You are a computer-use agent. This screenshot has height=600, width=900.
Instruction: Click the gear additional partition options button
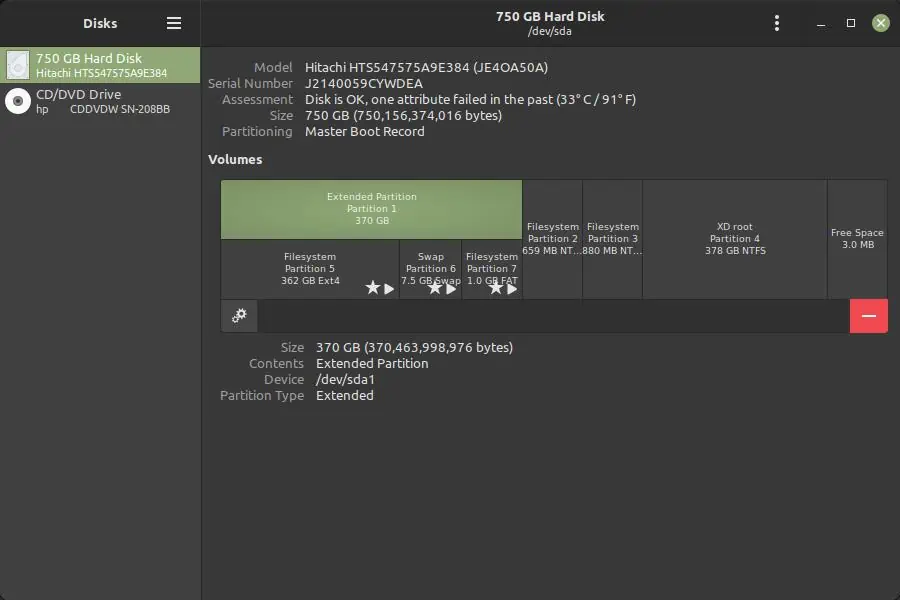click(239, 316)
